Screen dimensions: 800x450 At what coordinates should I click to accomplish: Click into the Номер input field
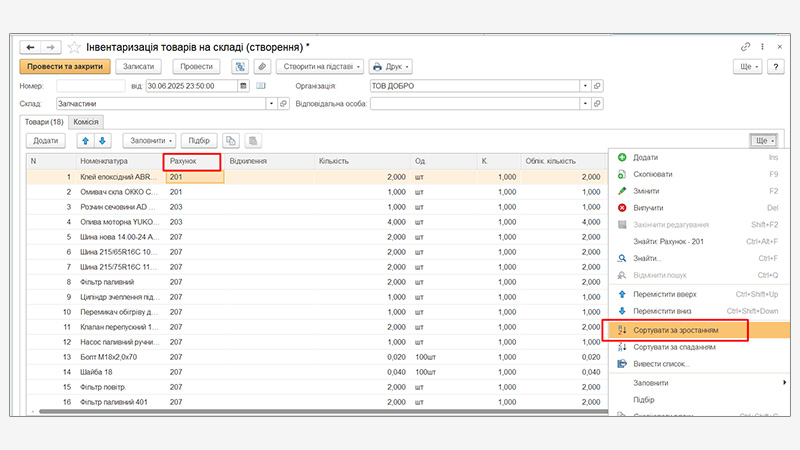click(x=90, y=86)
